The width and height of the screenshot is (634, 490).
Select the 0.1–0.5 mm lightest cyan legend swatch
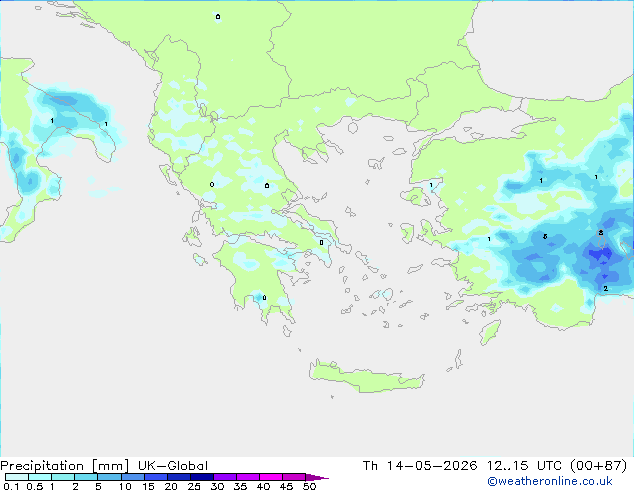tap(17, 477)
